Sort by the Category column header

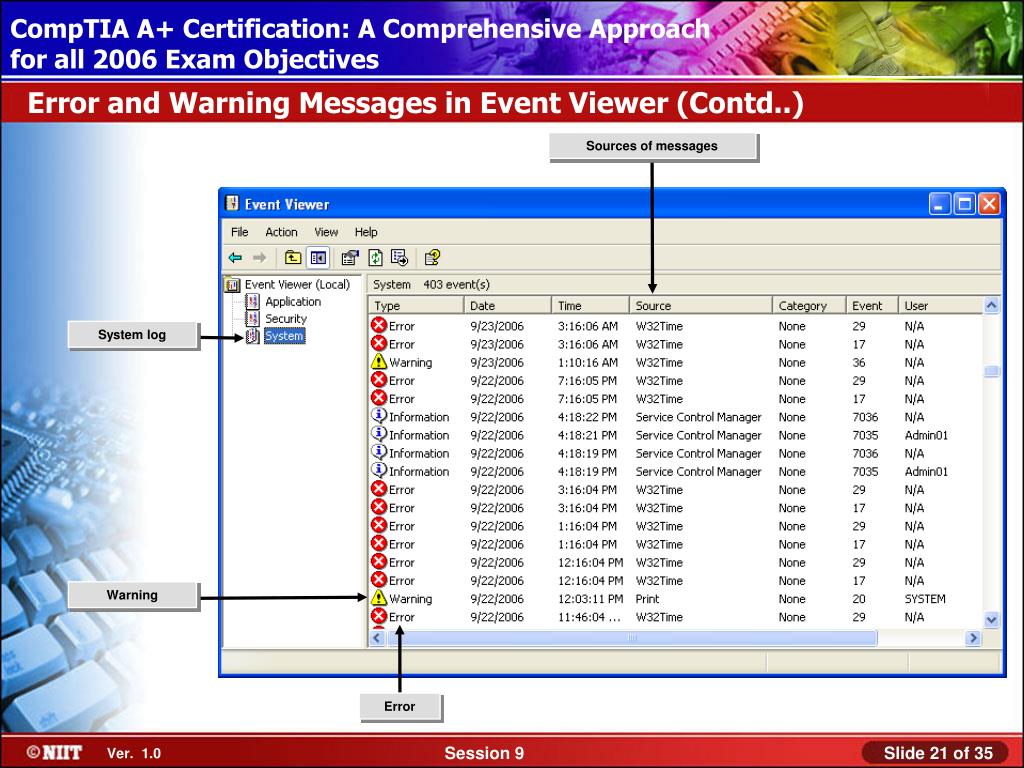click(810, 306)
